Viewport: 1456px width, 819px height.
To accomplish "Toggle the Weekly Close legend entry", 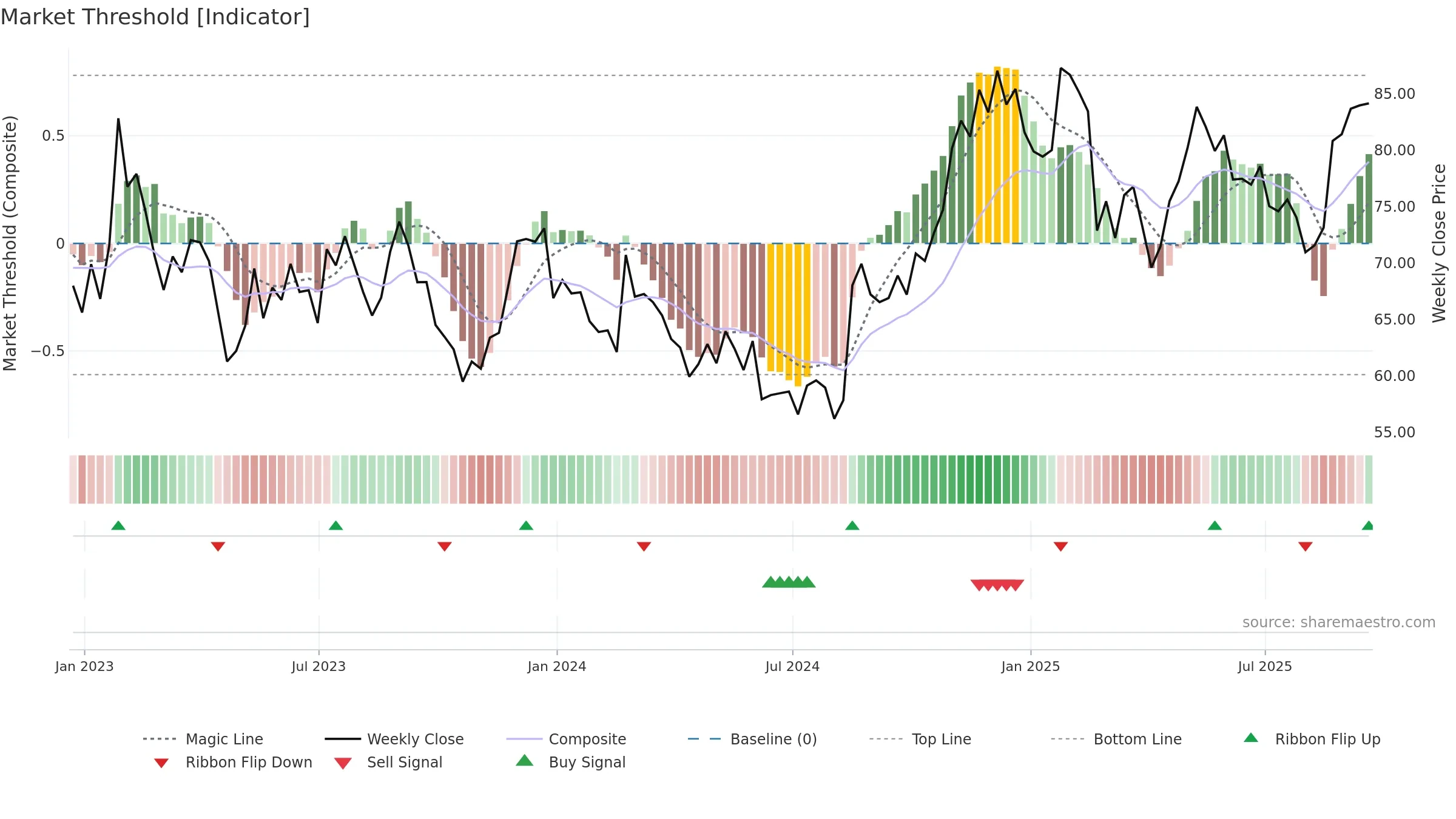I will coord(394,739).
